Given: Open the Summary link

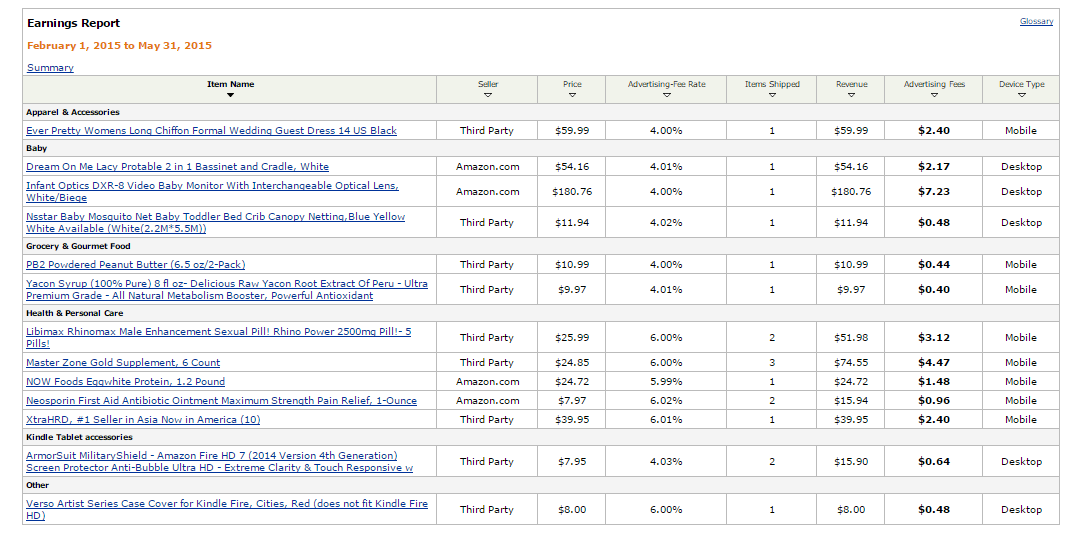Looking at the screenshot, I should point(51,68).
